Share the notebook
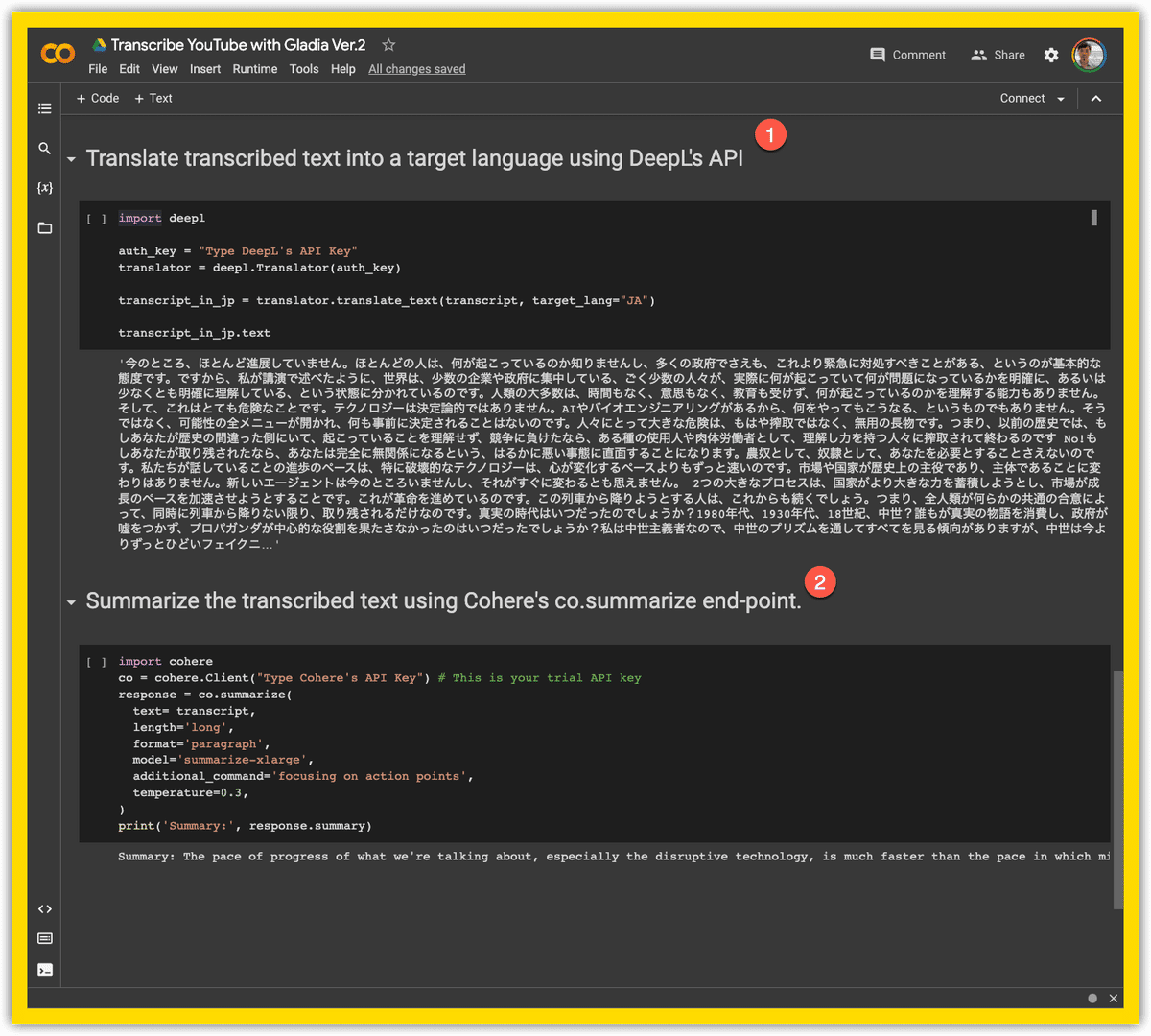1151x1036 pixels. point(998,55)
